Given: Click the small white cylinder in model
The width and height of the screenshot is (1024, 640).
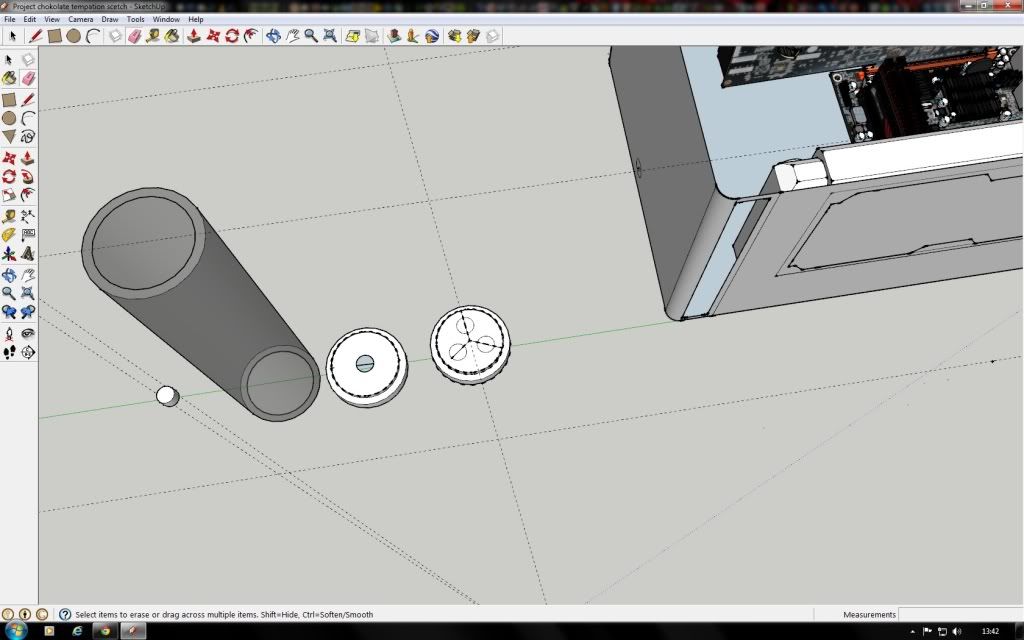Looking at the screenshot, I should tap(167, 396).
